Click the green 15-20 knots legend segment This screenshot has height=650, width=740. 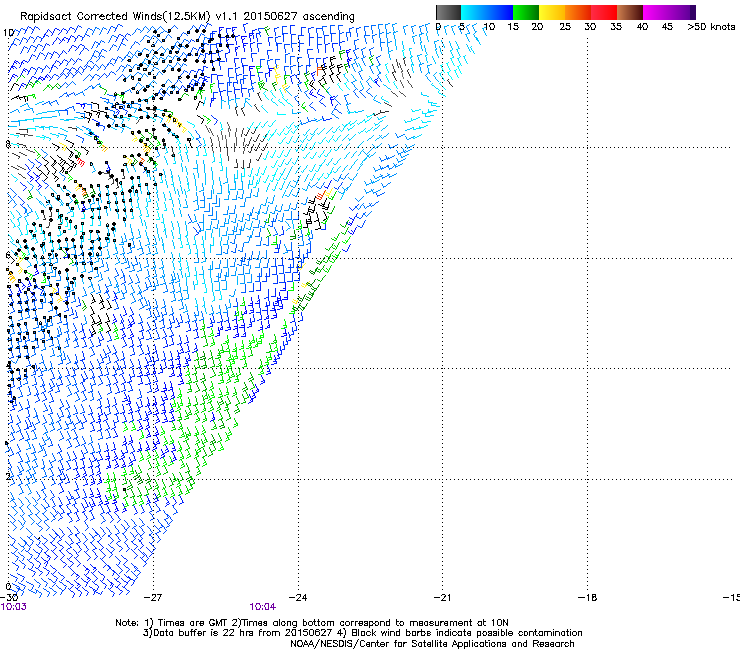point(526,12)
